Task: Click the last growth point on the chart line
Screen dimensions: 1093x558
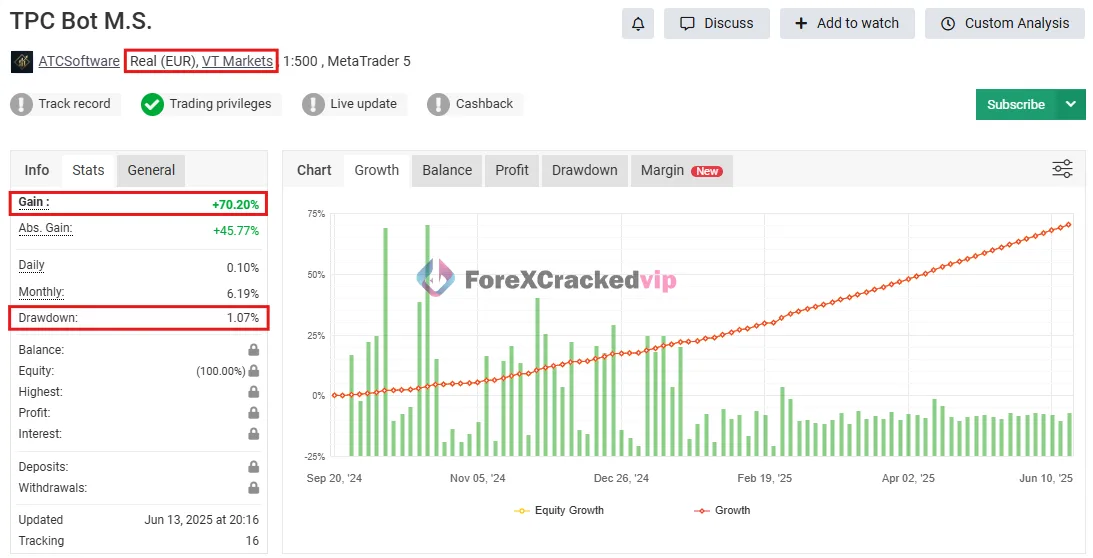Action: click(1069, 225)
